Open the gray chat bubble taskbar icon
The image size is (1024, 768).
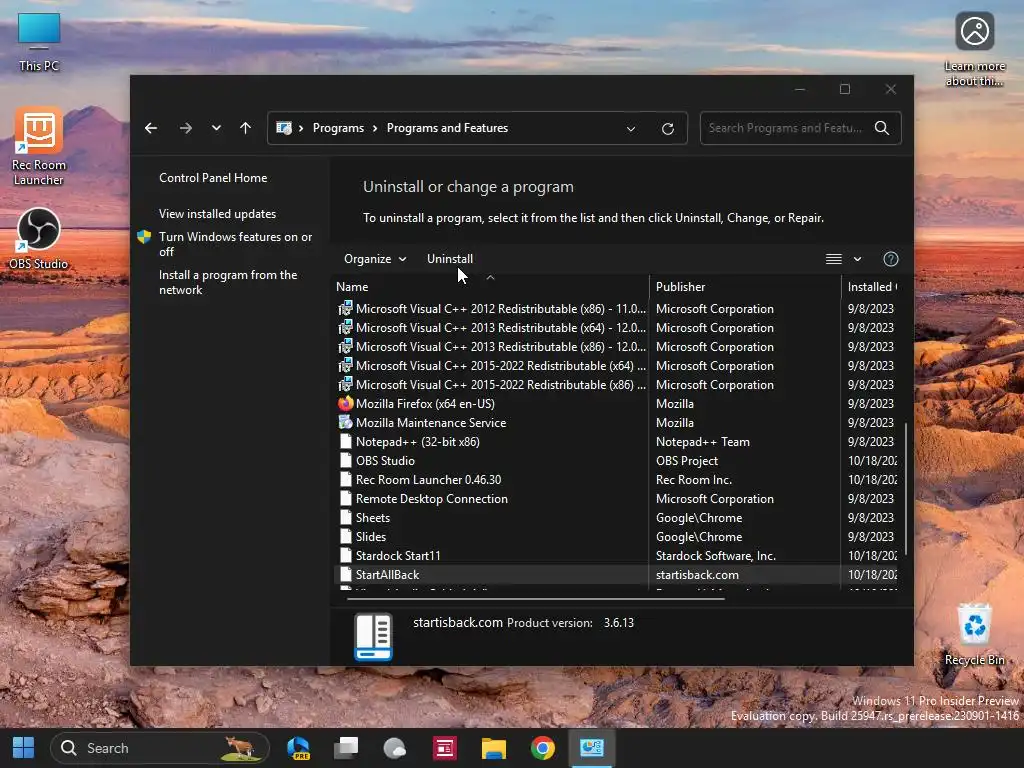(395, 748)
